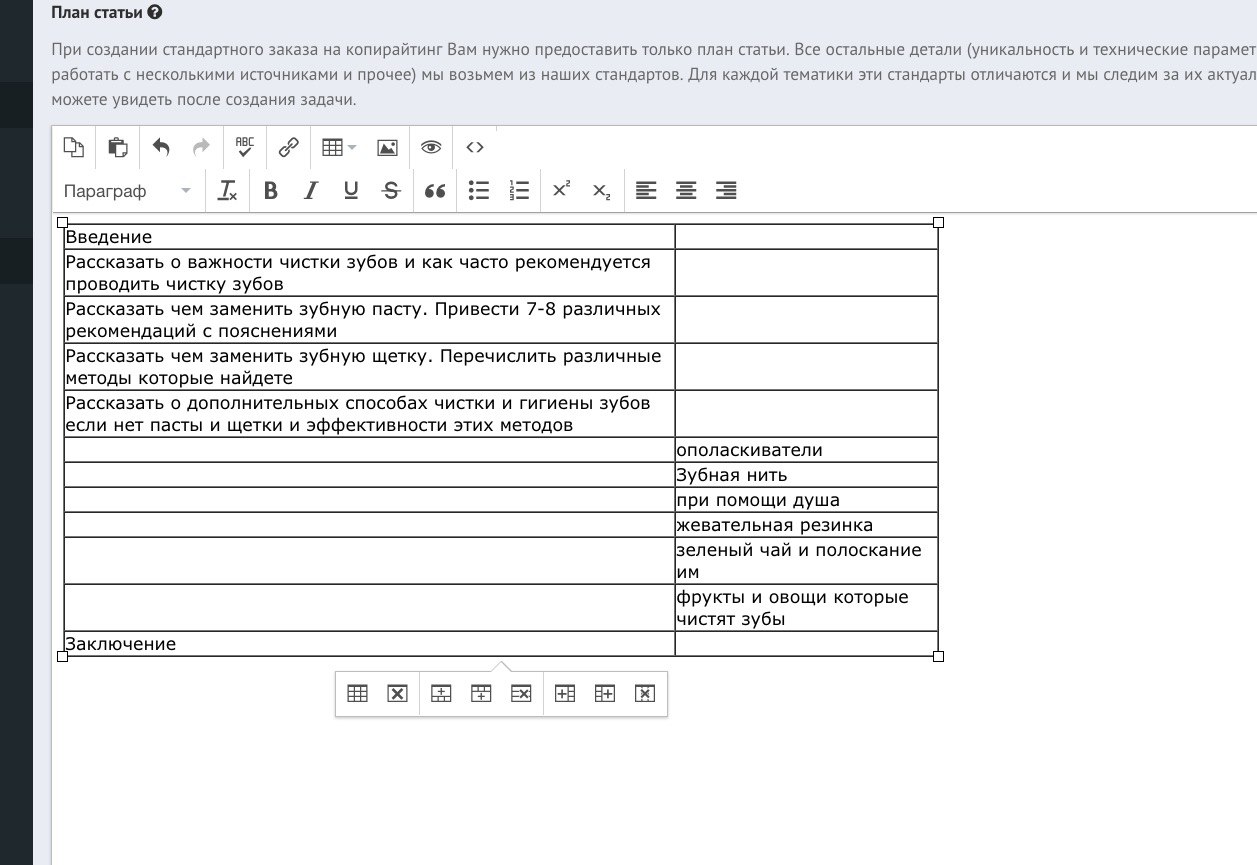
Task: Click cell 'Рассказать о дополнительных способах чистки'
Action: 369,414
